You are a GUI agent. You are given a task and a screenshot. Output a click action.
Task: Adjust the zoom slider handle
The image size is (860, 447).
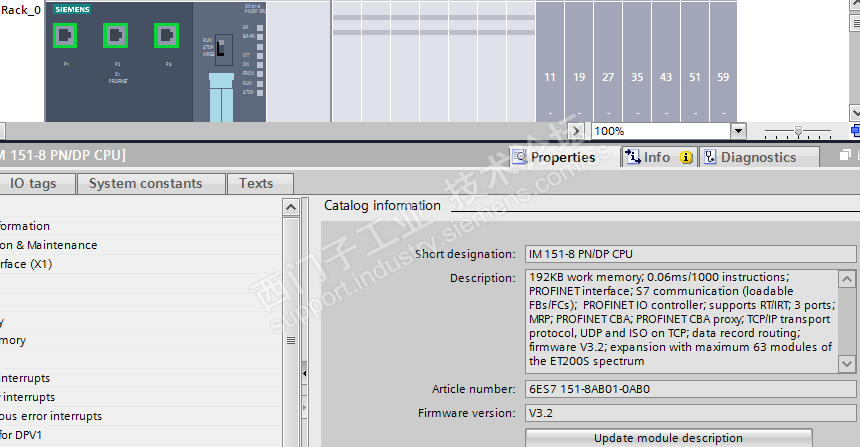[799, 131]
